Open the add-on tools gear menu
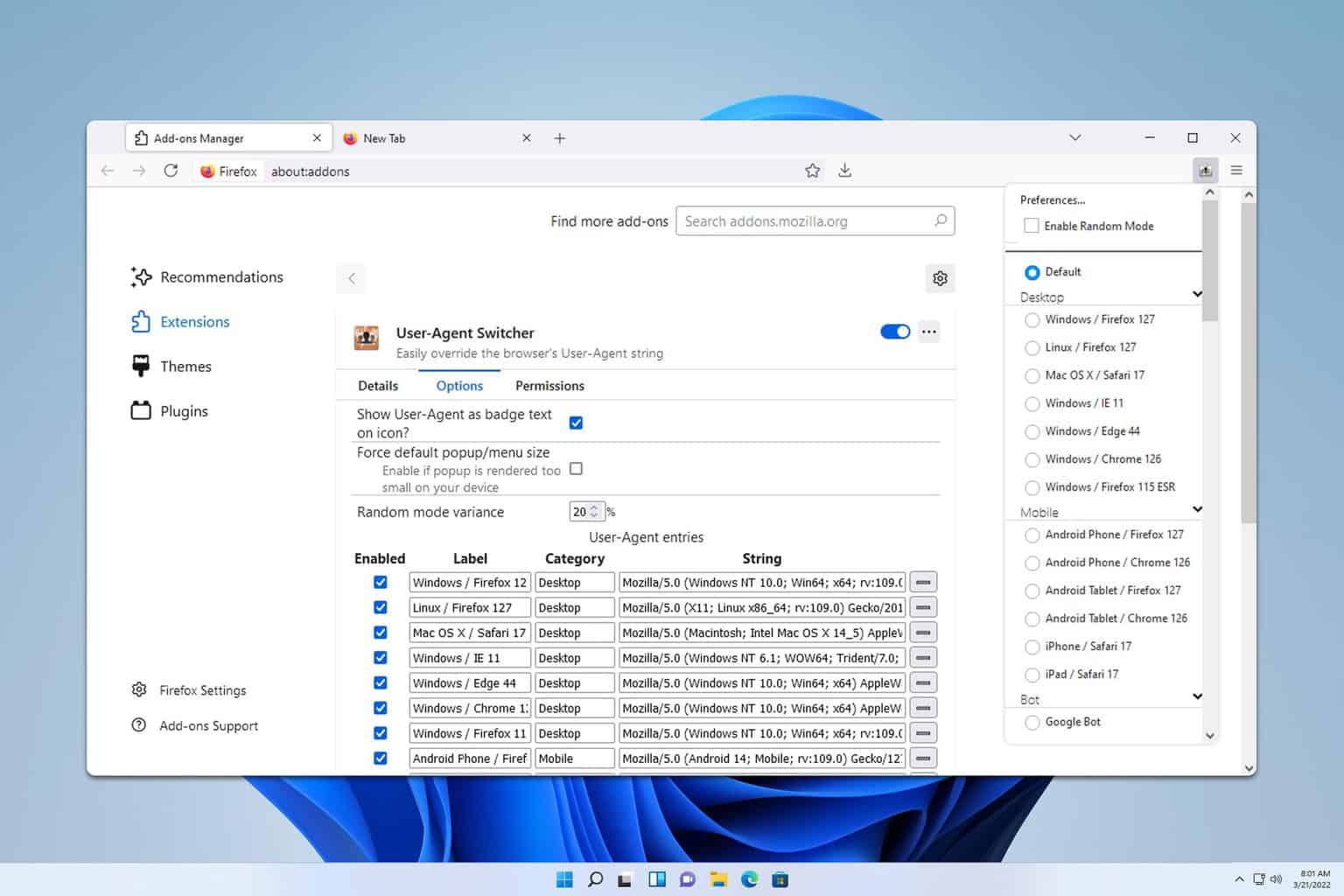 [940, 278]
